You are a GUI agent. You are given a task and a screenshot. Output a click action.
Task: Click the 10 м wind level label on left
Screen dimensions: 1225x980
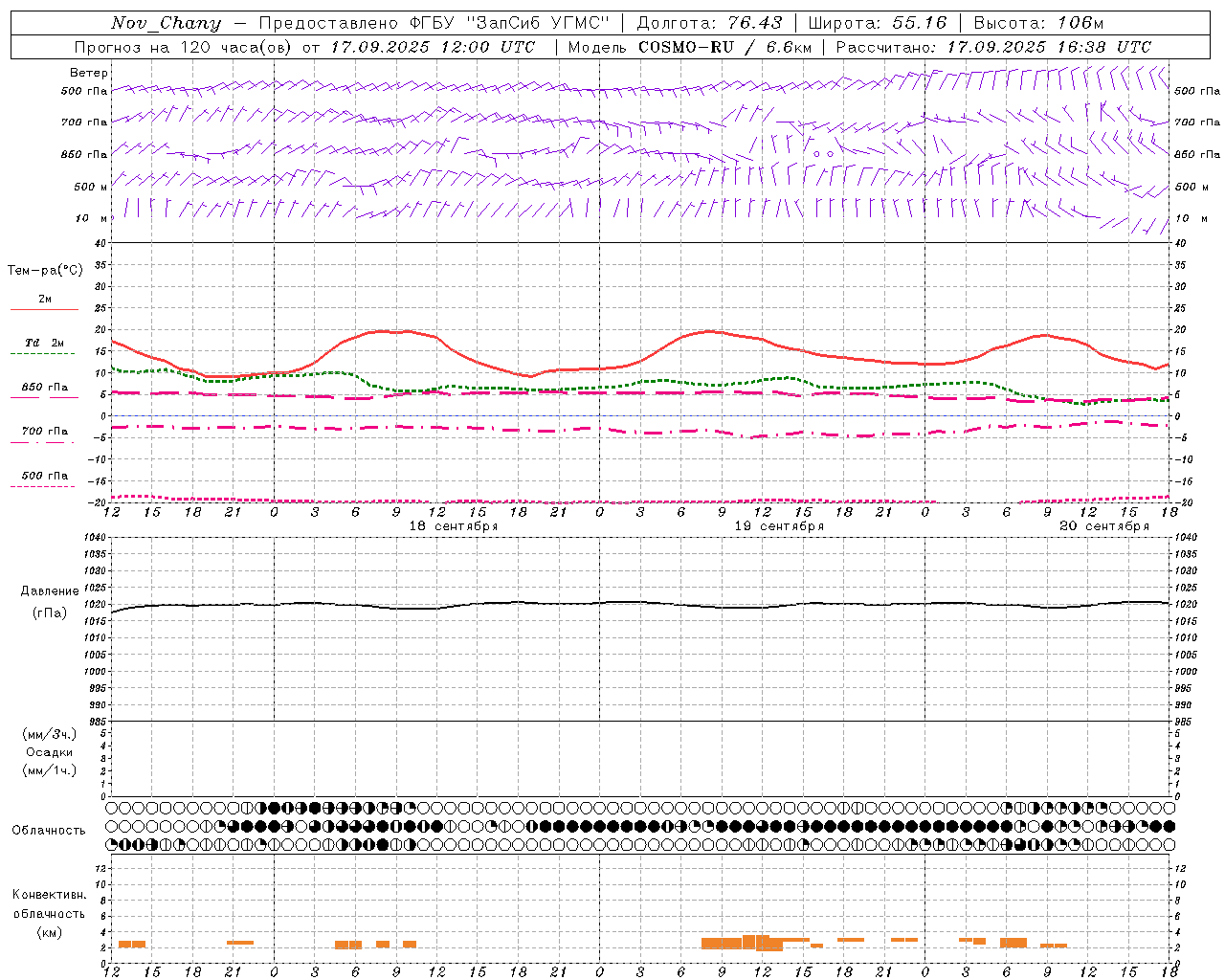[92, 219]
